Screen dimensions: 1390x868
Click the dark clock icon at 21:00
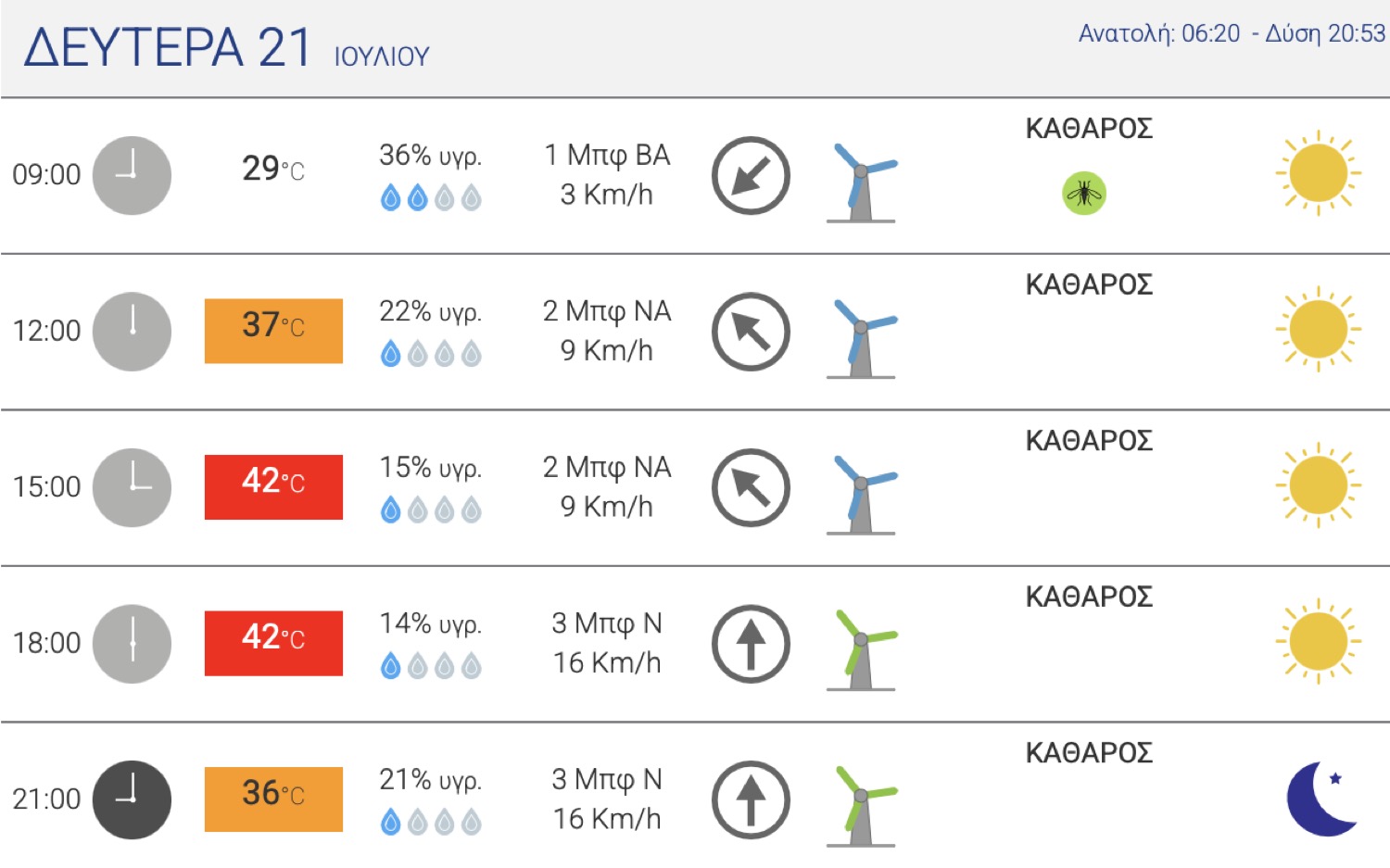click(133, 799)
